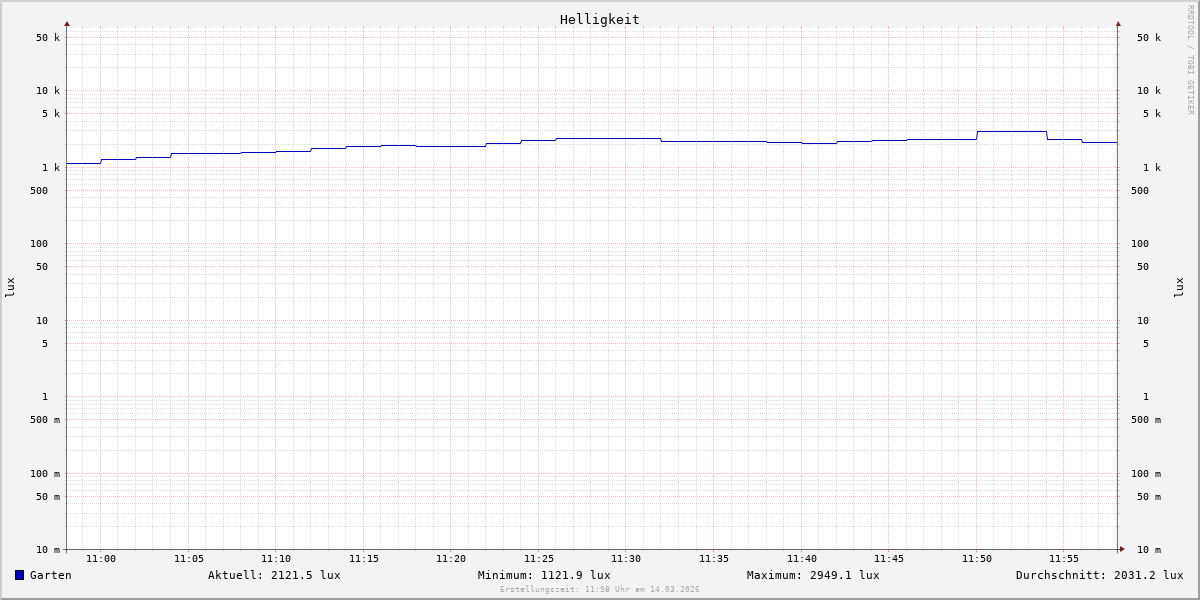The width and height of the screenshot is (1200, 600).
Task: Click the red arrow atop the left y-axis
Action: (67, 23)
